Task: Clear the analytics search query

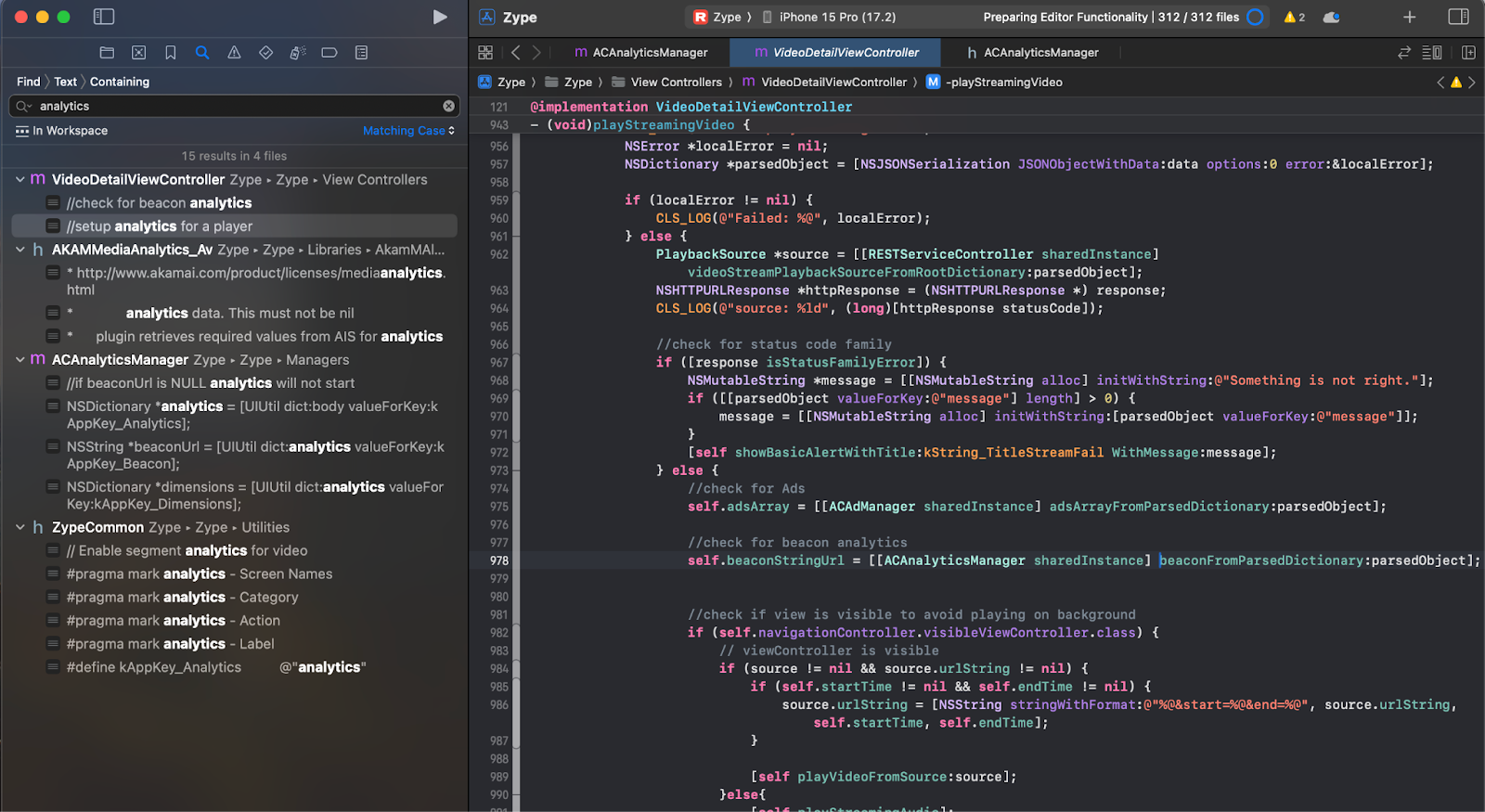Action: pyautogui.click(x=448, y=106)
